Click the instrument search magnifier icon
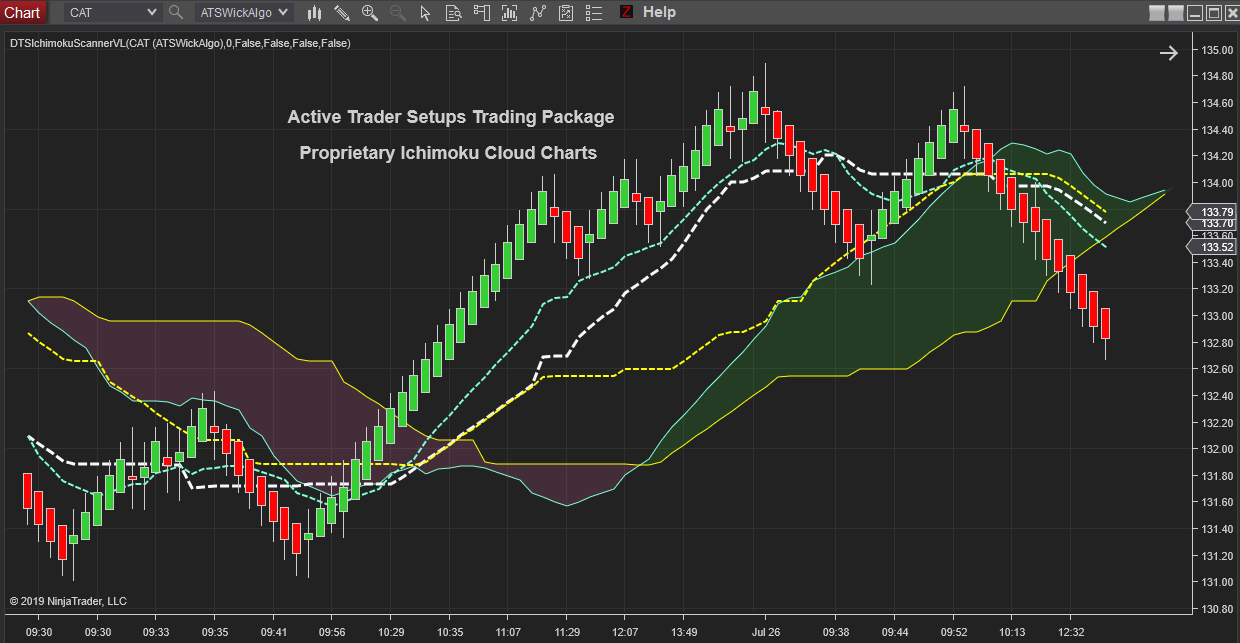 click(176, 12)
